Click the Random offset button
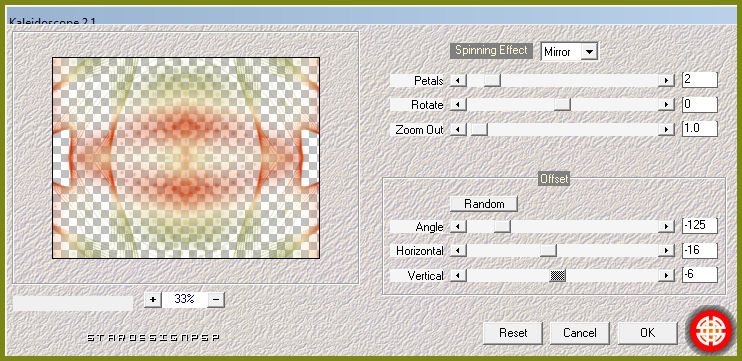The height and width of the screenshot is (361, 742). coord(484,204)
